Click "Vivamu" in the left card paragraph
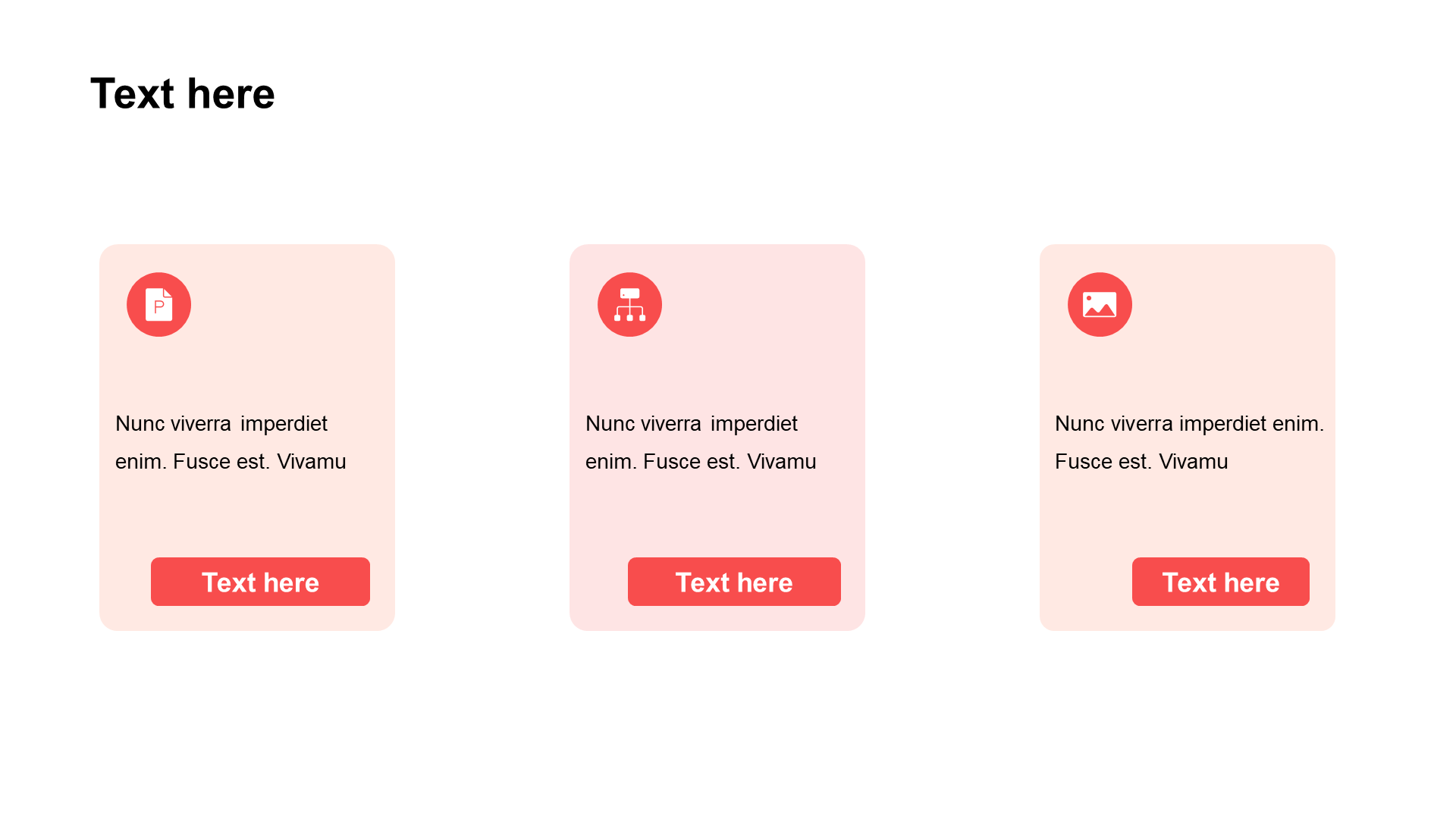This screenshot has height=819, width=1456. 311,461
